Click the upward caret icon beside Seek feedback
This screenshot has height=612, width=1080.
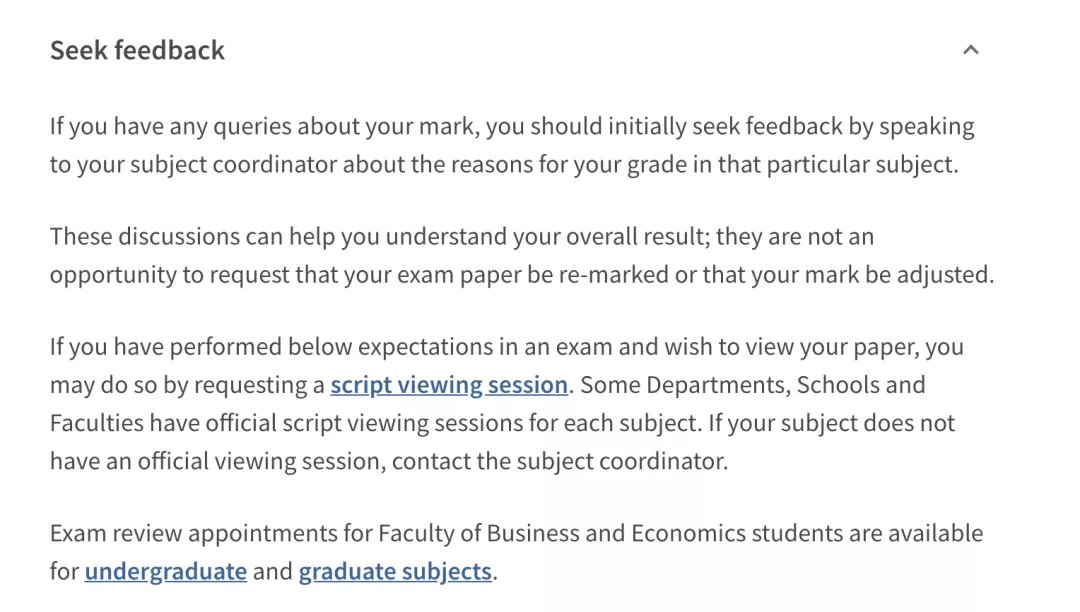click(x=970, y=50)
